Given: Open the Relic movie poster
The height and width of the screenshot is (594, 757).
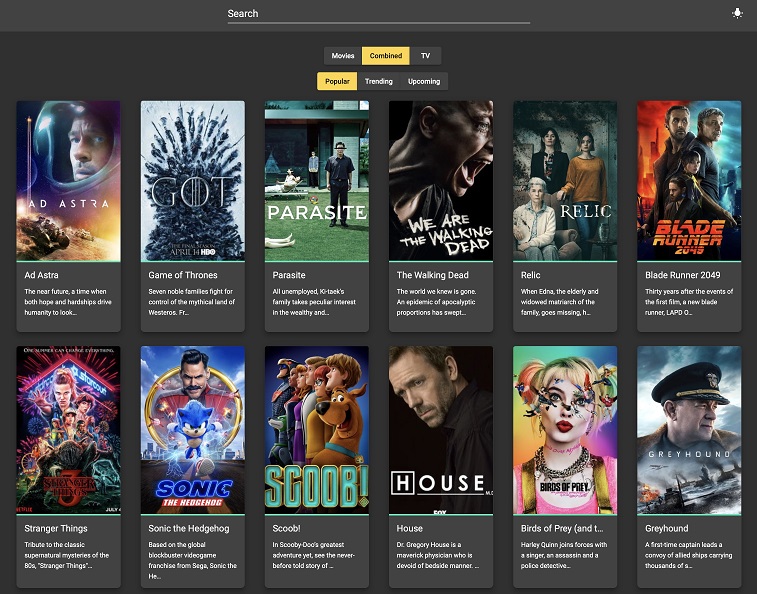Looking at the screenshot, I should [564, 180].
